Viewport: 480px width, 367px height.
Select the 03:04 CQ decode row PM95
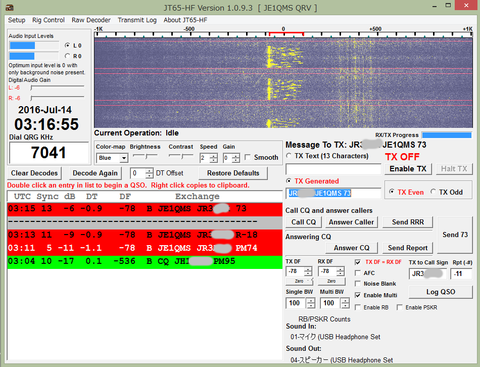tap(145, 261)
